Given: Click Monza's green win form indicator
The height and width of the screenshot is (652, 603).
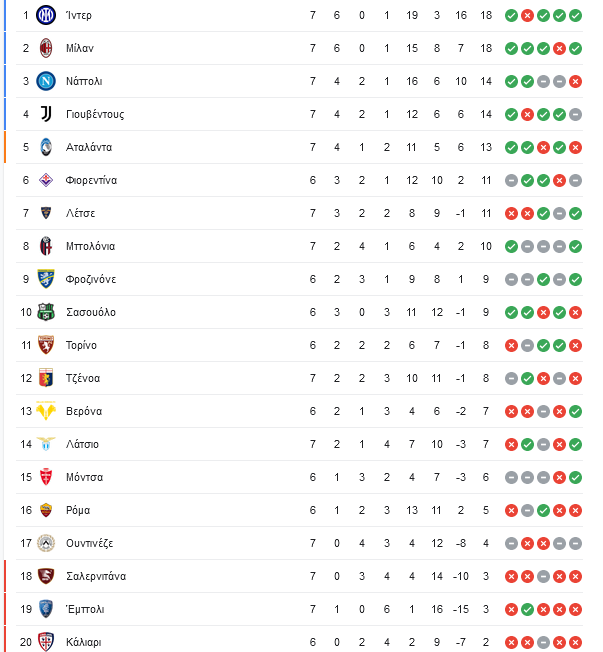Looking at the screenshot, I should [x=576, y=477].
